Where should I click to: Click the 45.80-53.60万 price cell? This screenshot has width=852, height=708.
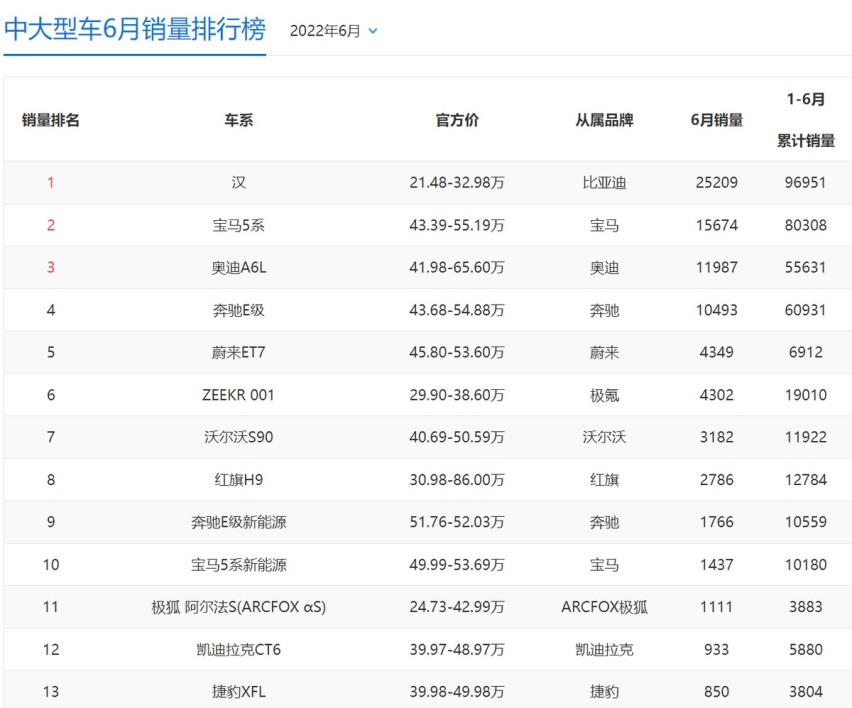457,352
